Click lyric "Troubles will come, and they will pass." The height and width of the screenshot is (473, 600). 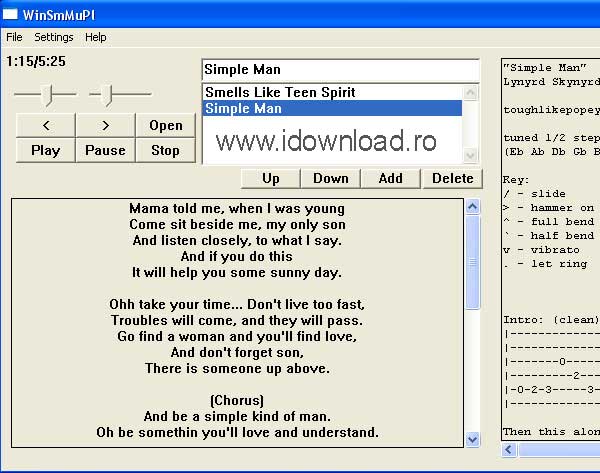click(237, 320)
